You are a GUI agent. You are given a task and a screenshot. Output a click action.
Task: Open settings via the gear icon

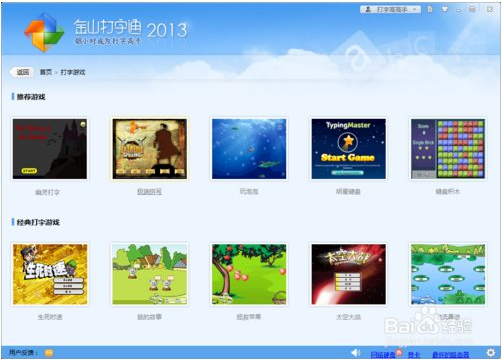point(490,353)
